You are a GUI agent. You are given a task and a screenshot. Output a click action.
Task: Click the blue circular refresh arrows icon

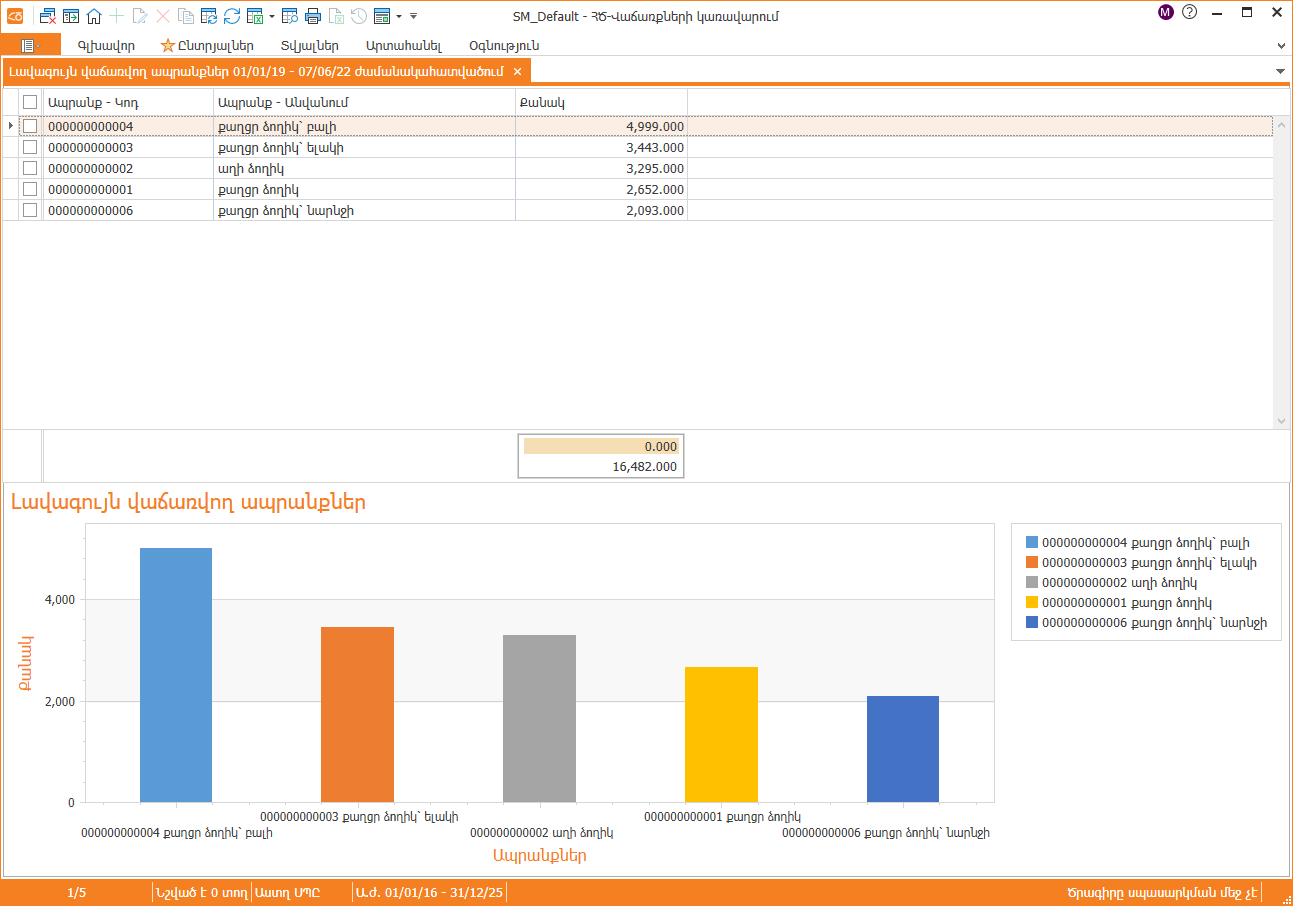click(x=232, y=16)
